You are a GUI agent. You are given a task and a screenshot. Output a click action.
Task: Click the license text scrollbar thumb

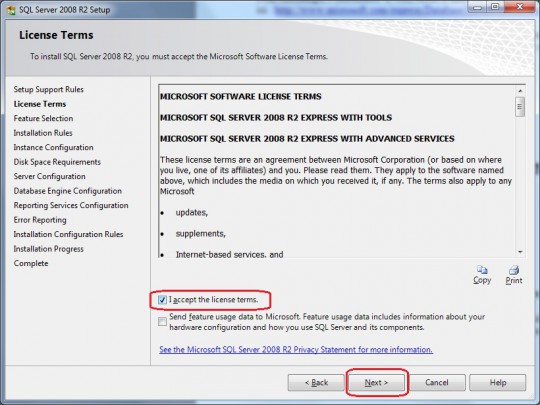(x=520, y=107)
